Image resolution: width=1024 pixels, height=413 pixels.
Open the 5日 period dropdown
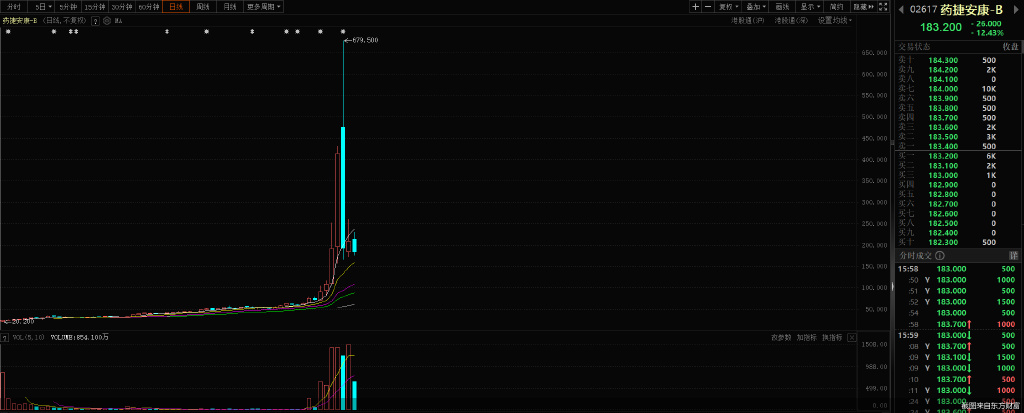43,7
